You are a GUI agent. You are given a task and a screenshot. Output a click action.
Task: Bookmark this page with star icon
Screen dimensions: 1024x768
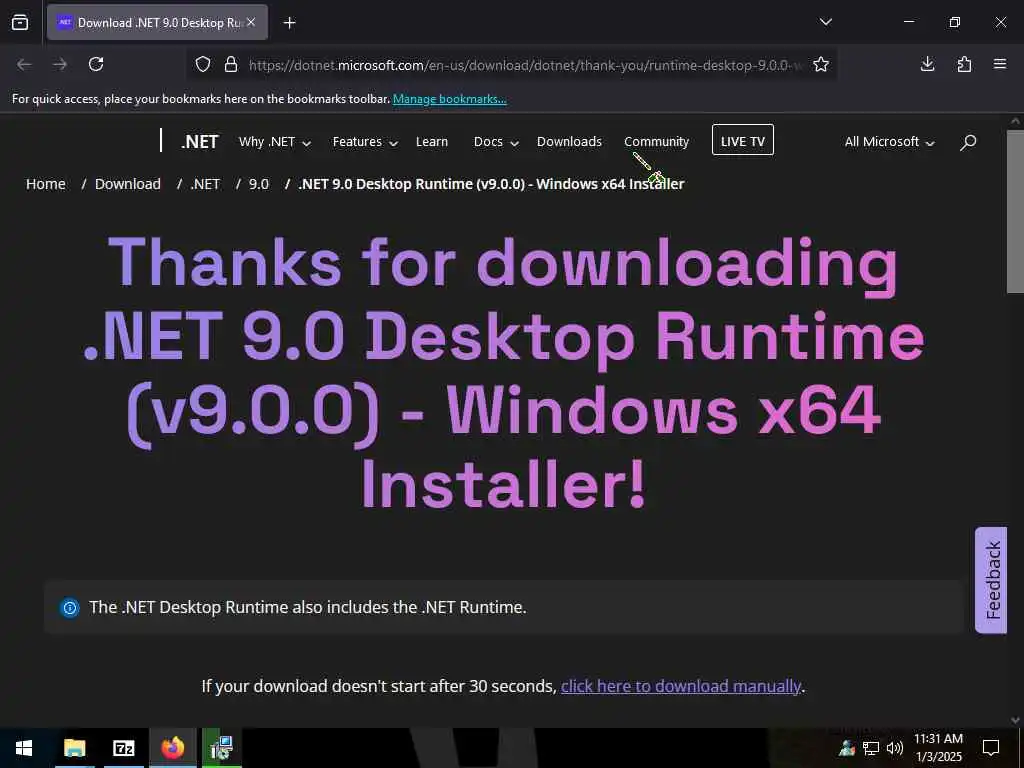821,65
